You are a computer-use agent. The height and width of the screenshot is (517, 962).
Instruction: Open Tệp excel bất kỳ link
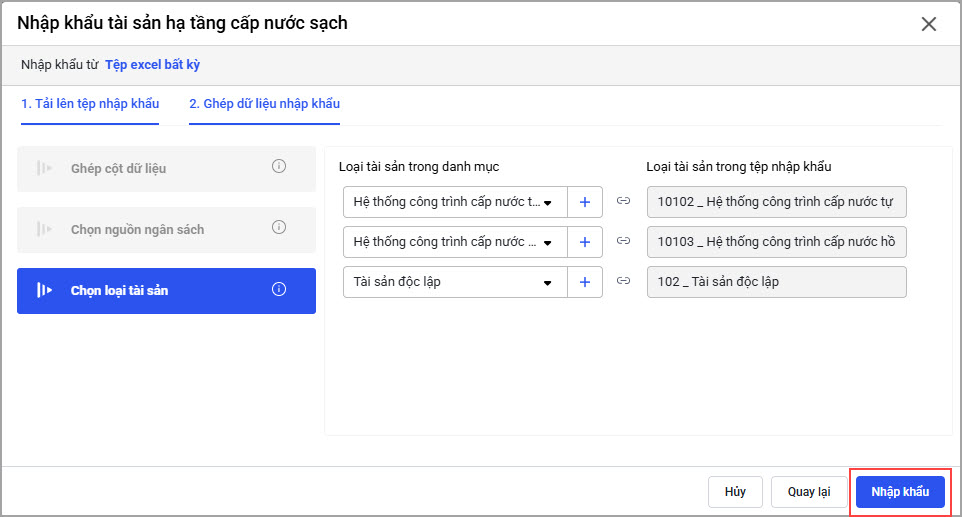[153, 65]
